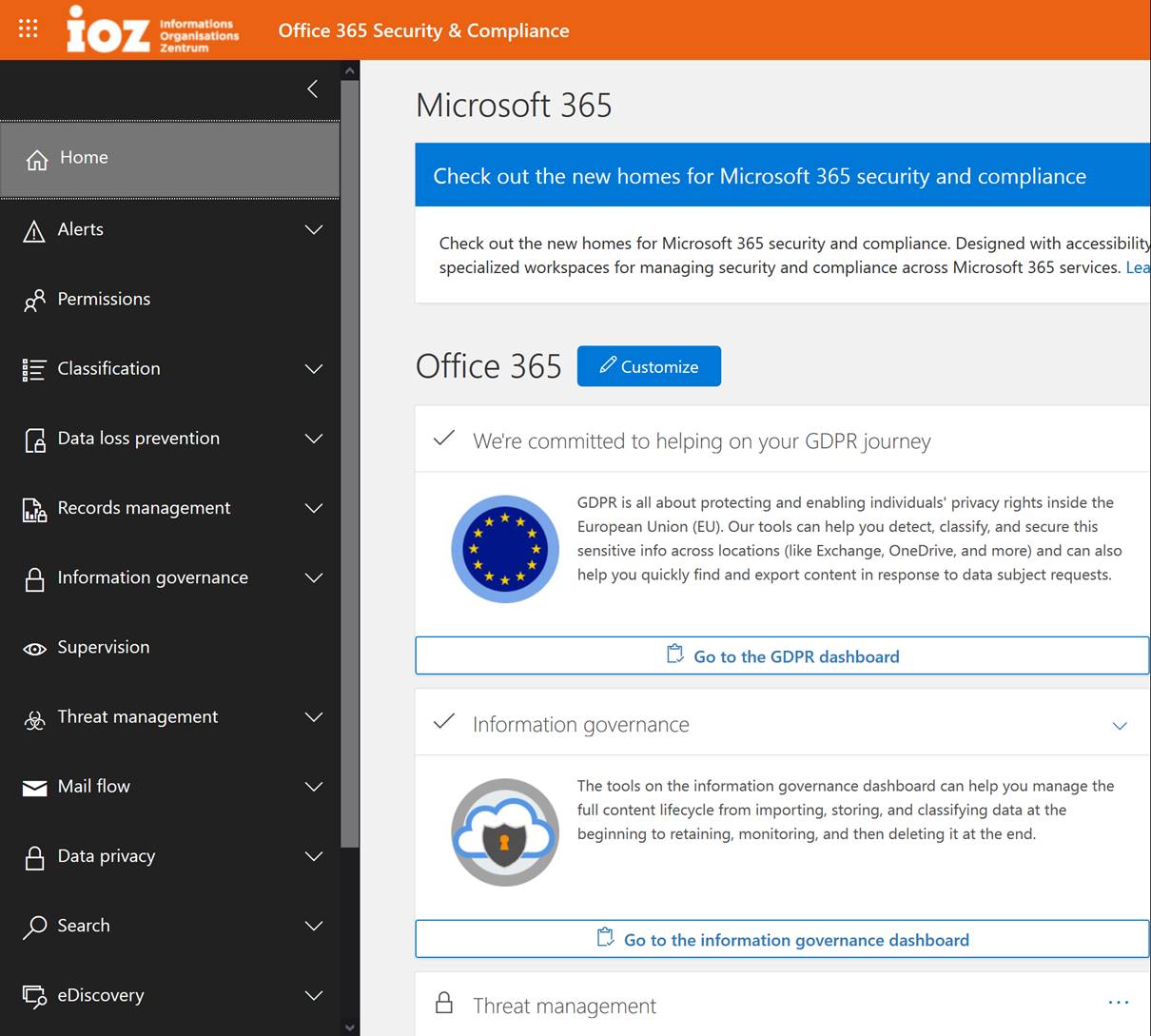The width and height of the screenshot is (1151, 1036).
Task: Expand the Data loss prevention chevron
Action: [x=314, y=439]
